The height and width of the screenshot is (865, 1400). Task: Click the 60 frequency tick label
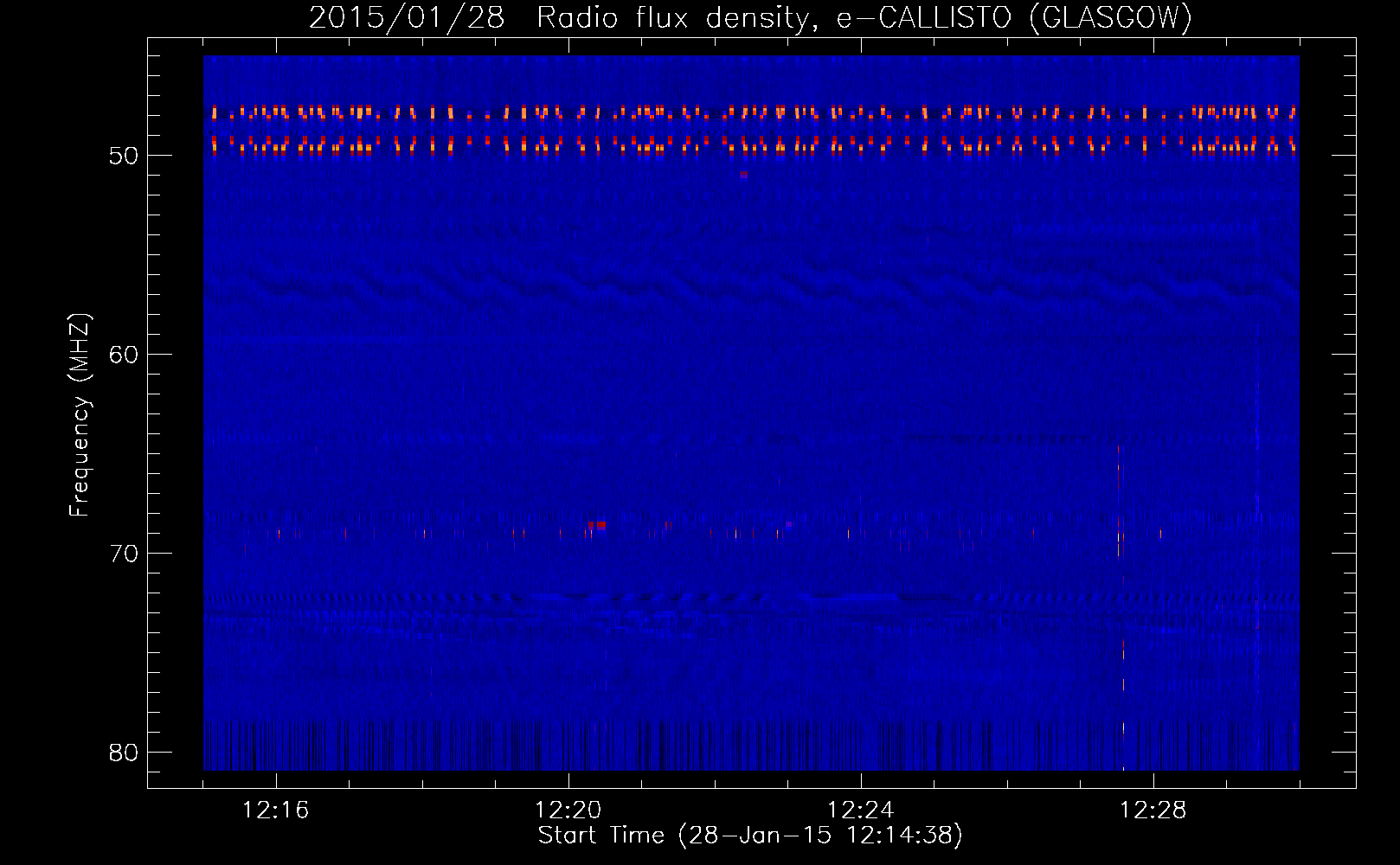pyautogui.click(x=124, y=355)
